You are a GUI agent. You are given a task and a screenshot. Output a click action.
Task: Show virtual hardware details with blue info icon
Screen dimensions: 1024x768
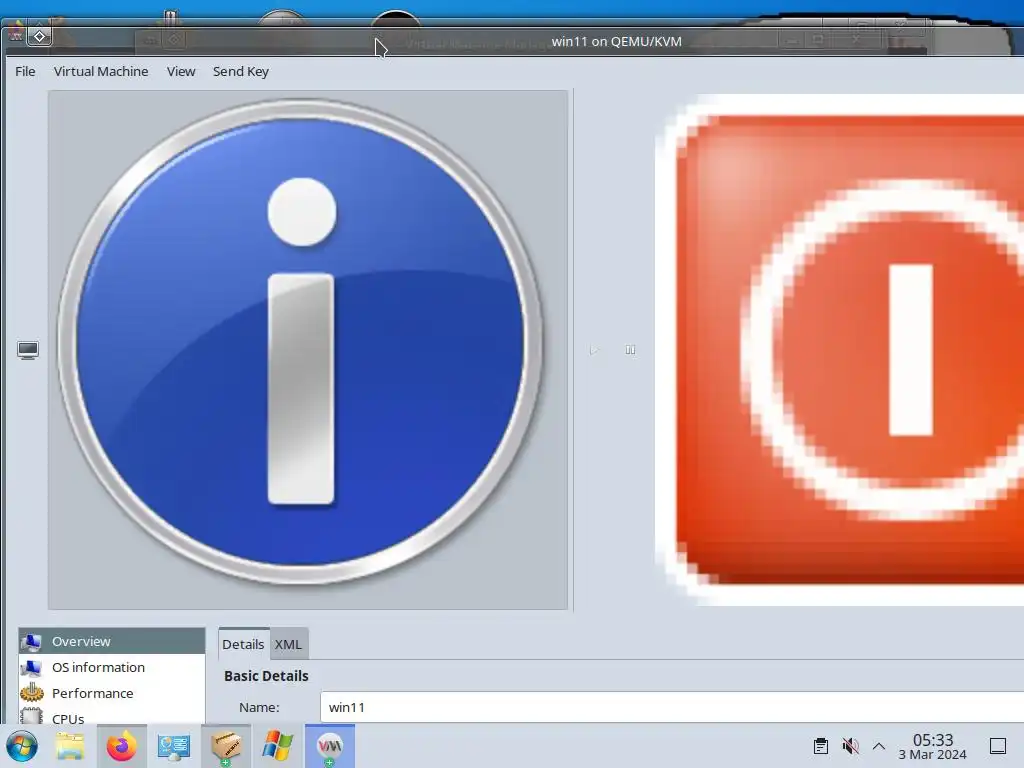pos(308,350)
